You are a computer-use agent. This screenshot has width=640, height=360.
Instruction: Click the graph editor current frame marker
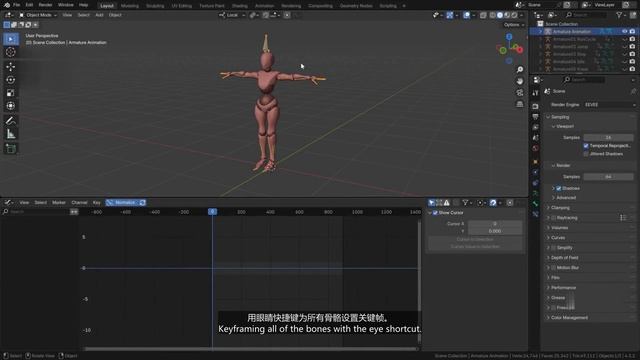point(212,211)
